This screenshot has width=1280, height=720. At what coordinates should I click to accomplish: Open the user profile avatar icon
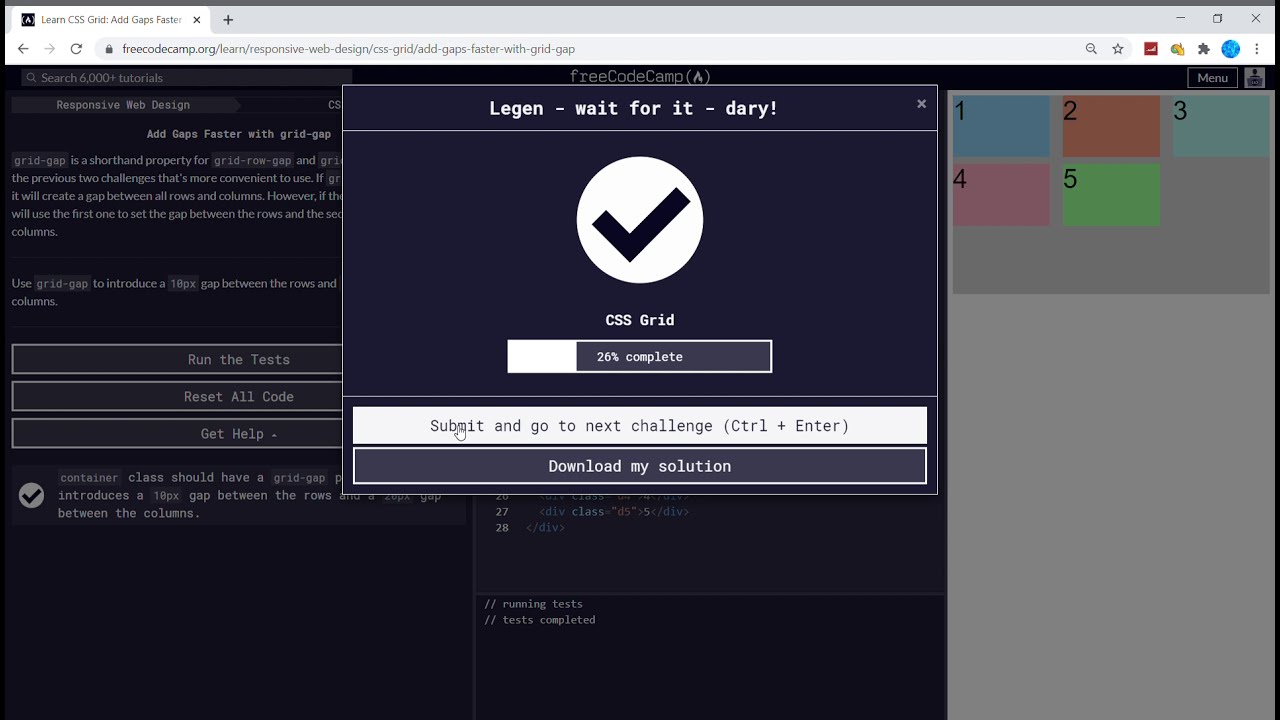1255,78
